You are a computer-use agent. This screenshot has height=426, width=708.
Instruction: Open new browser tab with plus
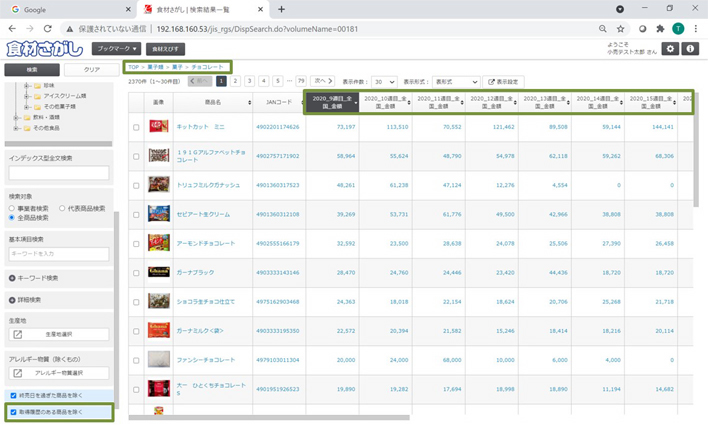tap(281, 9)
